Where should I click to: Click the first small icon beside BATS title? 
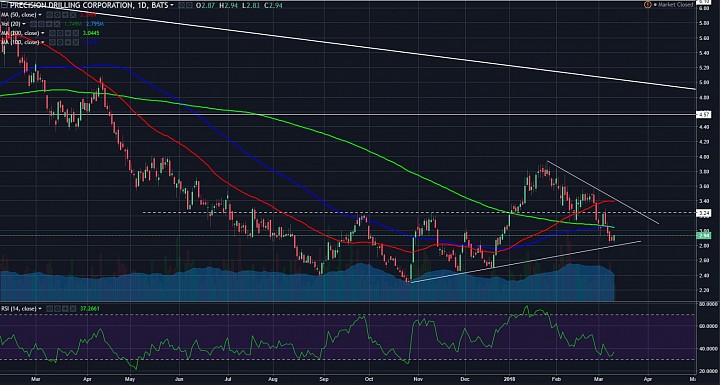pos(181,6)
